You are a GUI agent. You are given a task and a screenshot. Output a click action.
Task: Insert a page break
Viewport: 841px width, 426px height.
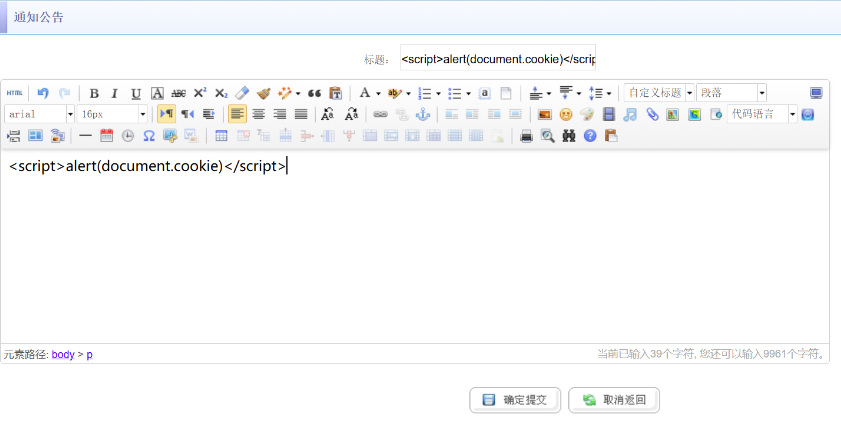(13, 136)
